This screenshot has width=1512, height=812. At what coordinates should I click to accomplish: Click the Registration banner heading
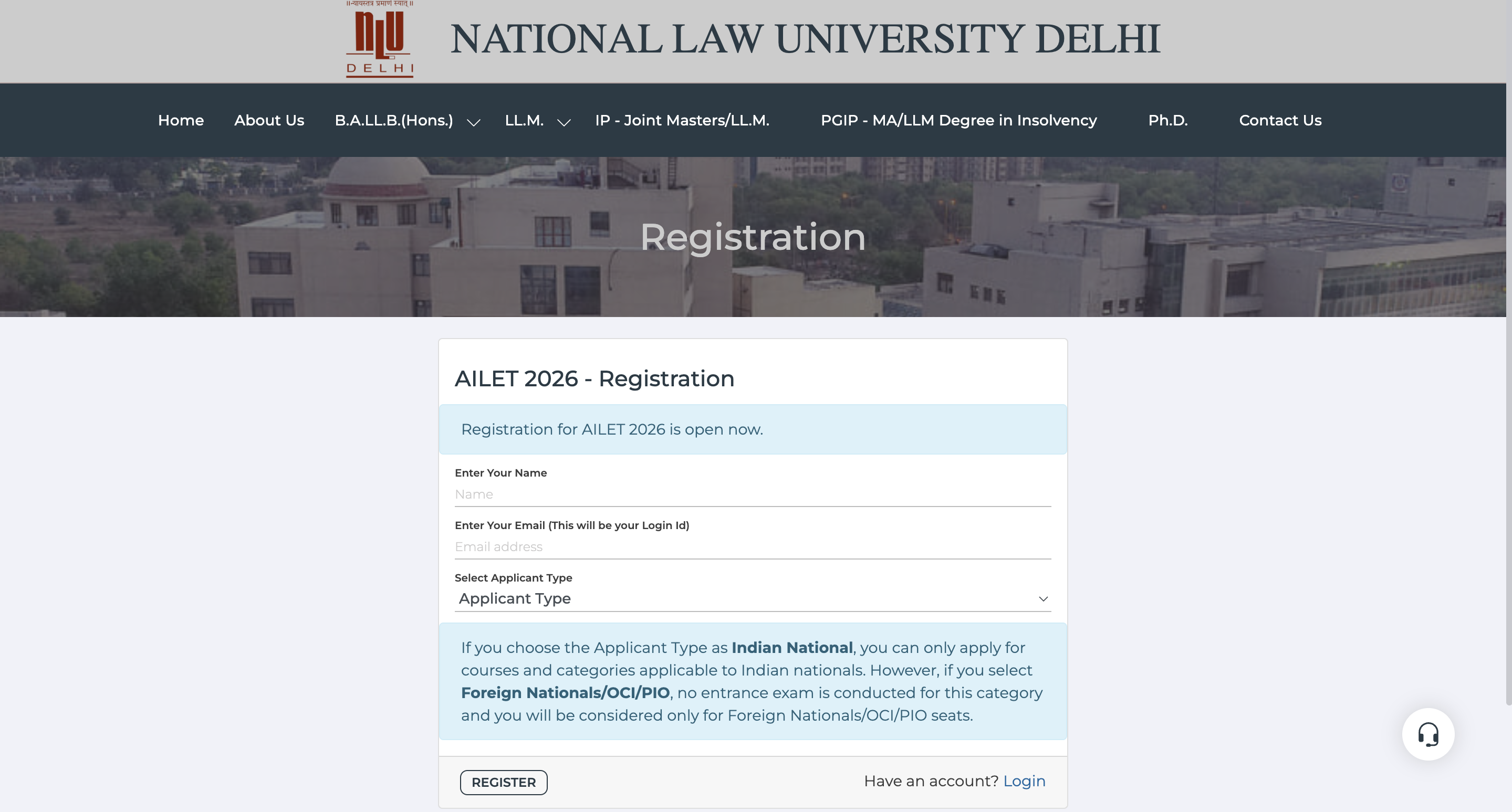click(752, 237)
